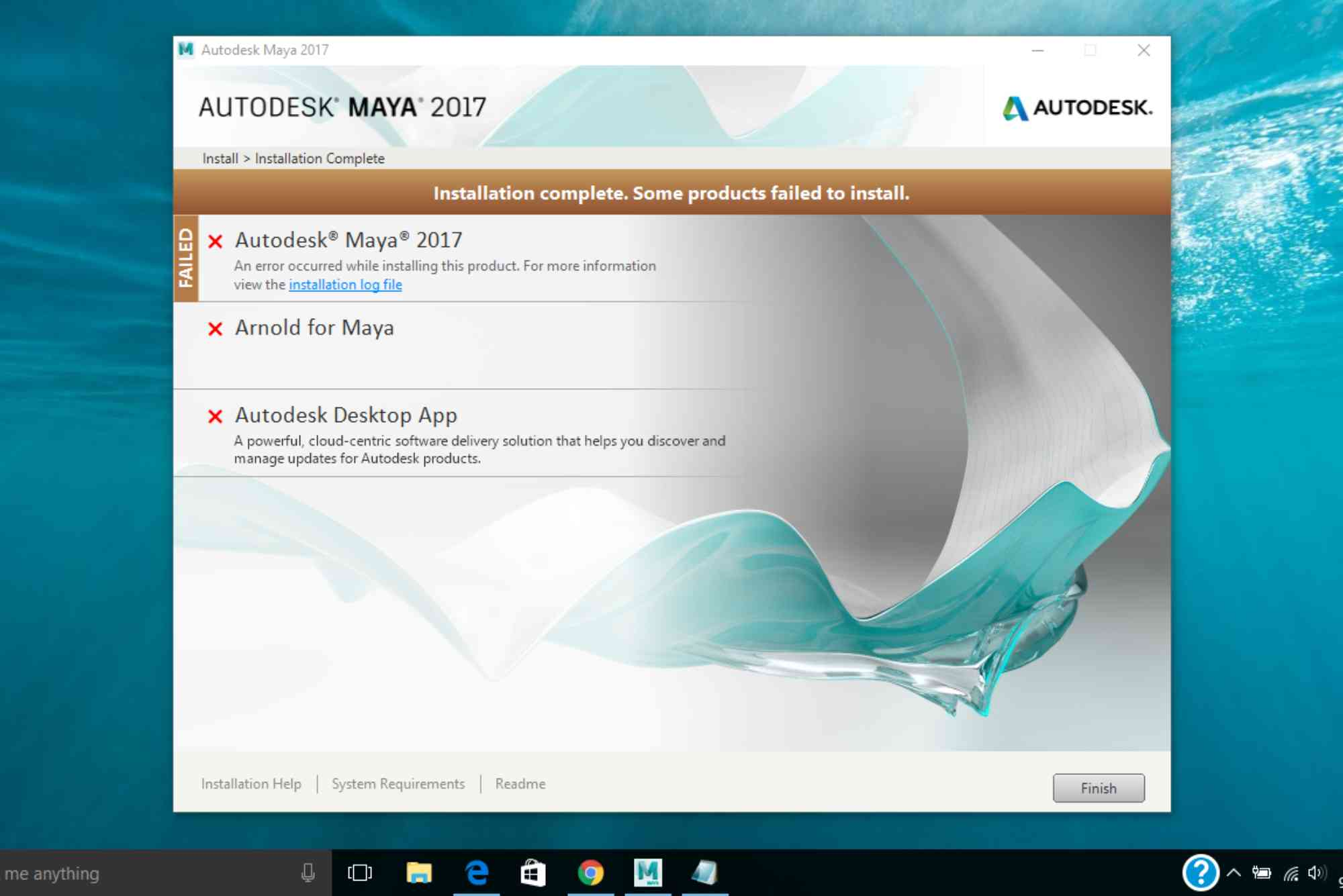Screen dimensions: 1343x896
Task: Open Task View on the taskbar
Action: coord(361,873)
